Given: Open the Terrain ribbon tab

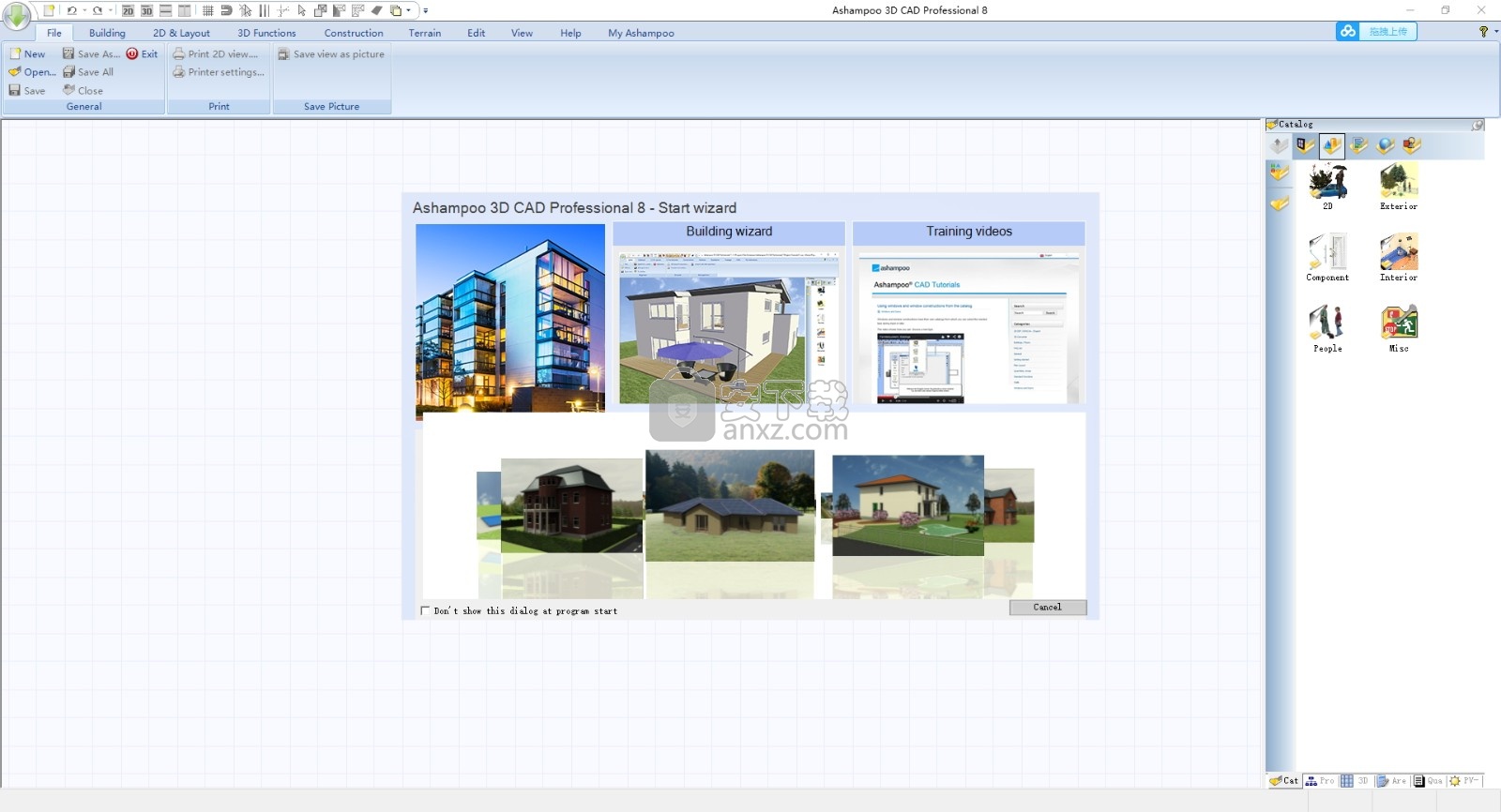Looking at the screenshot, I should (425, 33).
